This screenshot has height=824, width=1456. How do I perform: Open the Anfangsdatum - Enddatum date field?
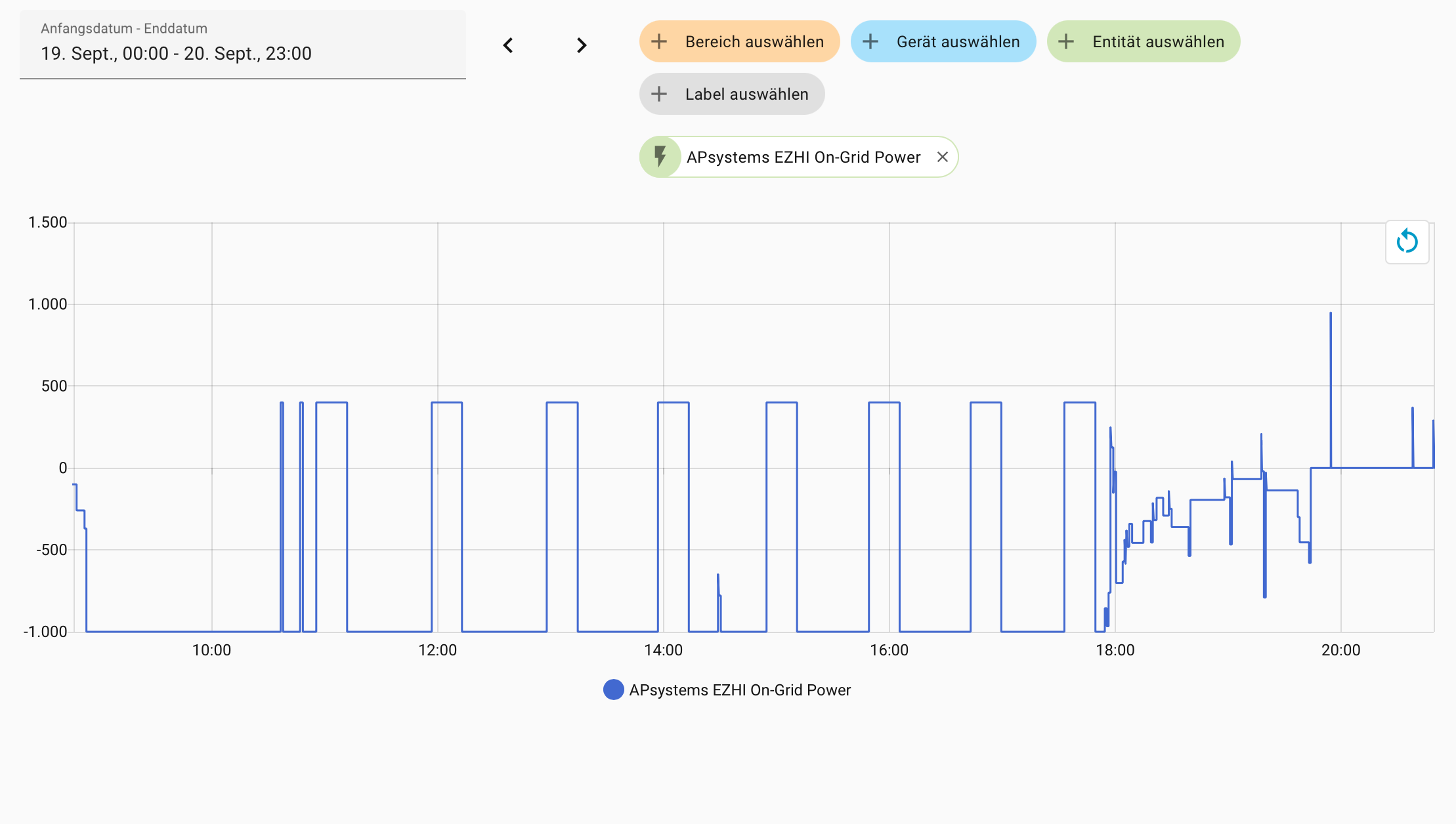243,45
